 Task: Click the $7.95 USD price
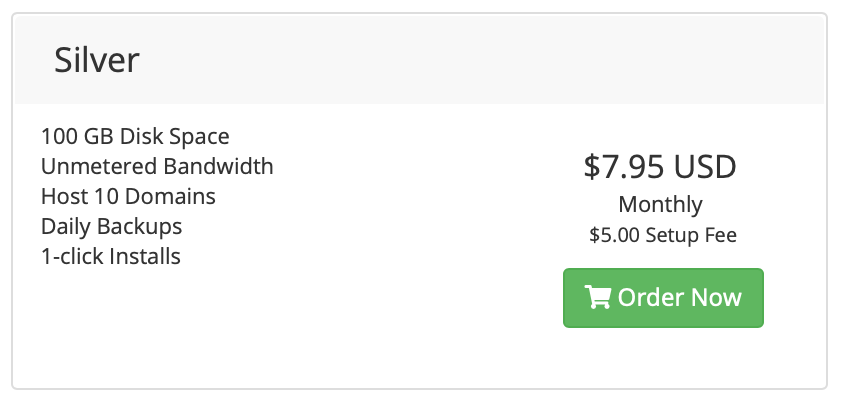pos(660,166)
